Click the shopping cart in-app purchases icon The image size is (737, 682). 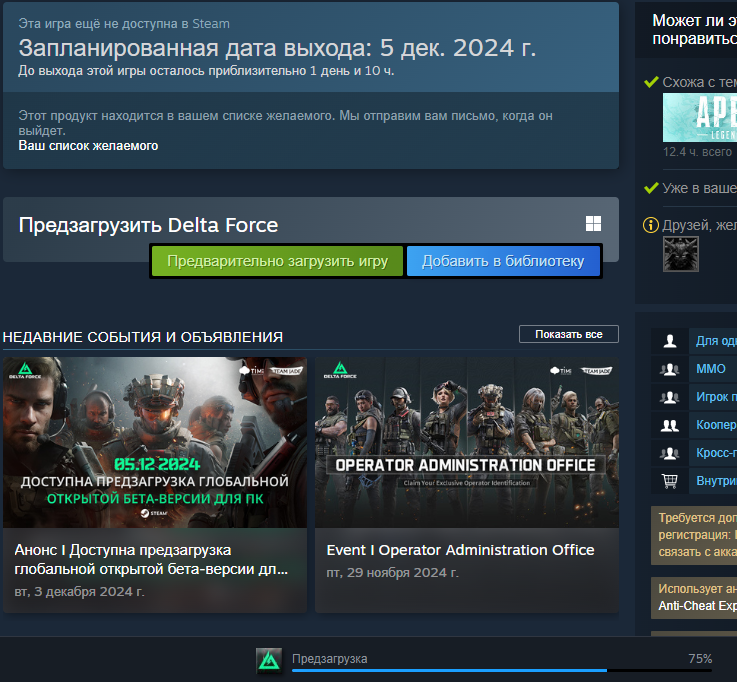tap(670, 481)
